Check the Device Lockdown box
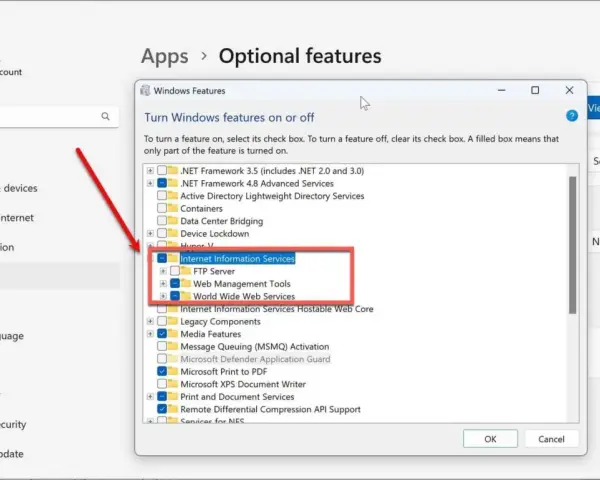Screen dimensions: 600x480 click(x=162, y=233)
